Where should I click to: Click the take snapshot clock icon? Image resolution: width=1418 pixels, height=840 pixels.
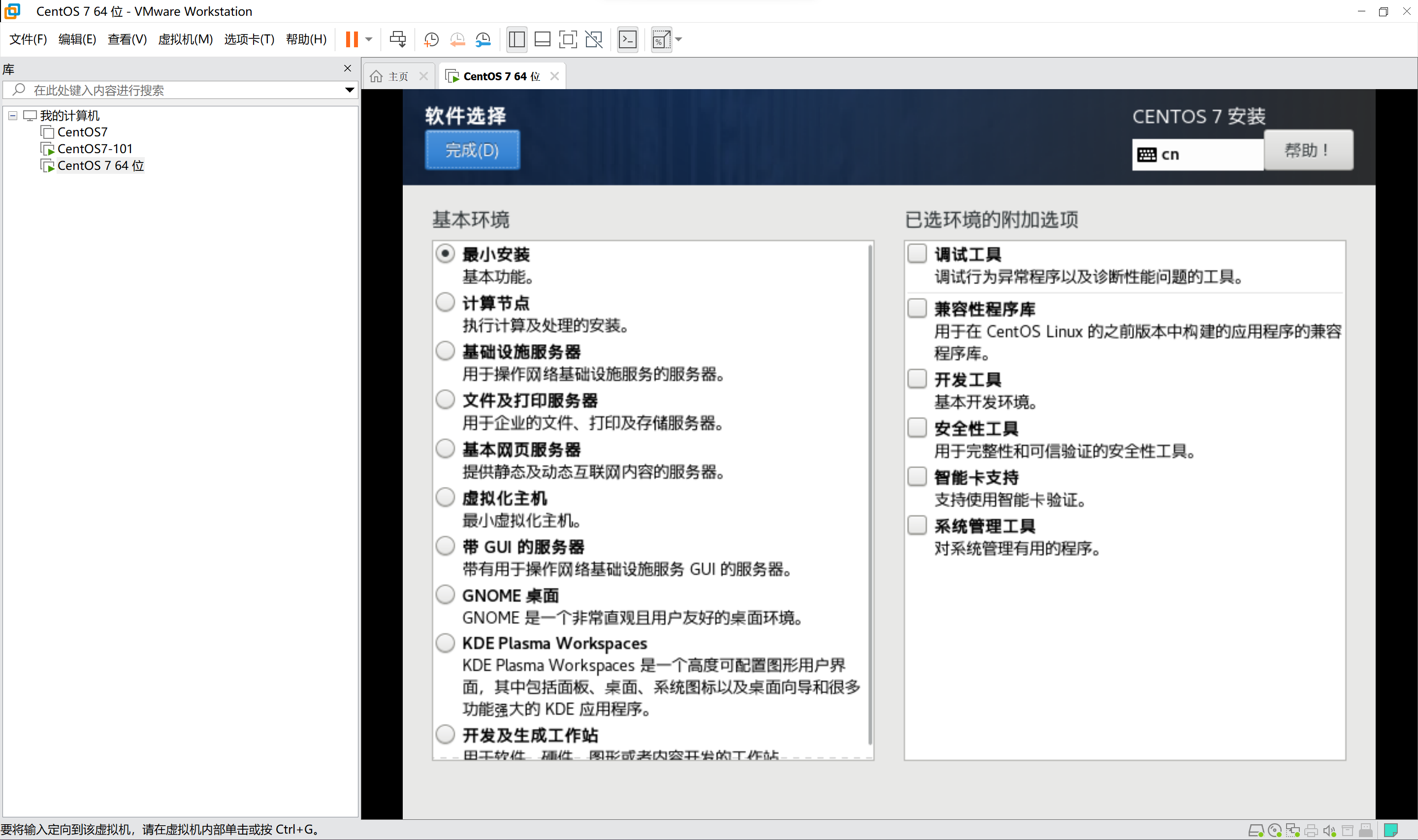[431, 39]
